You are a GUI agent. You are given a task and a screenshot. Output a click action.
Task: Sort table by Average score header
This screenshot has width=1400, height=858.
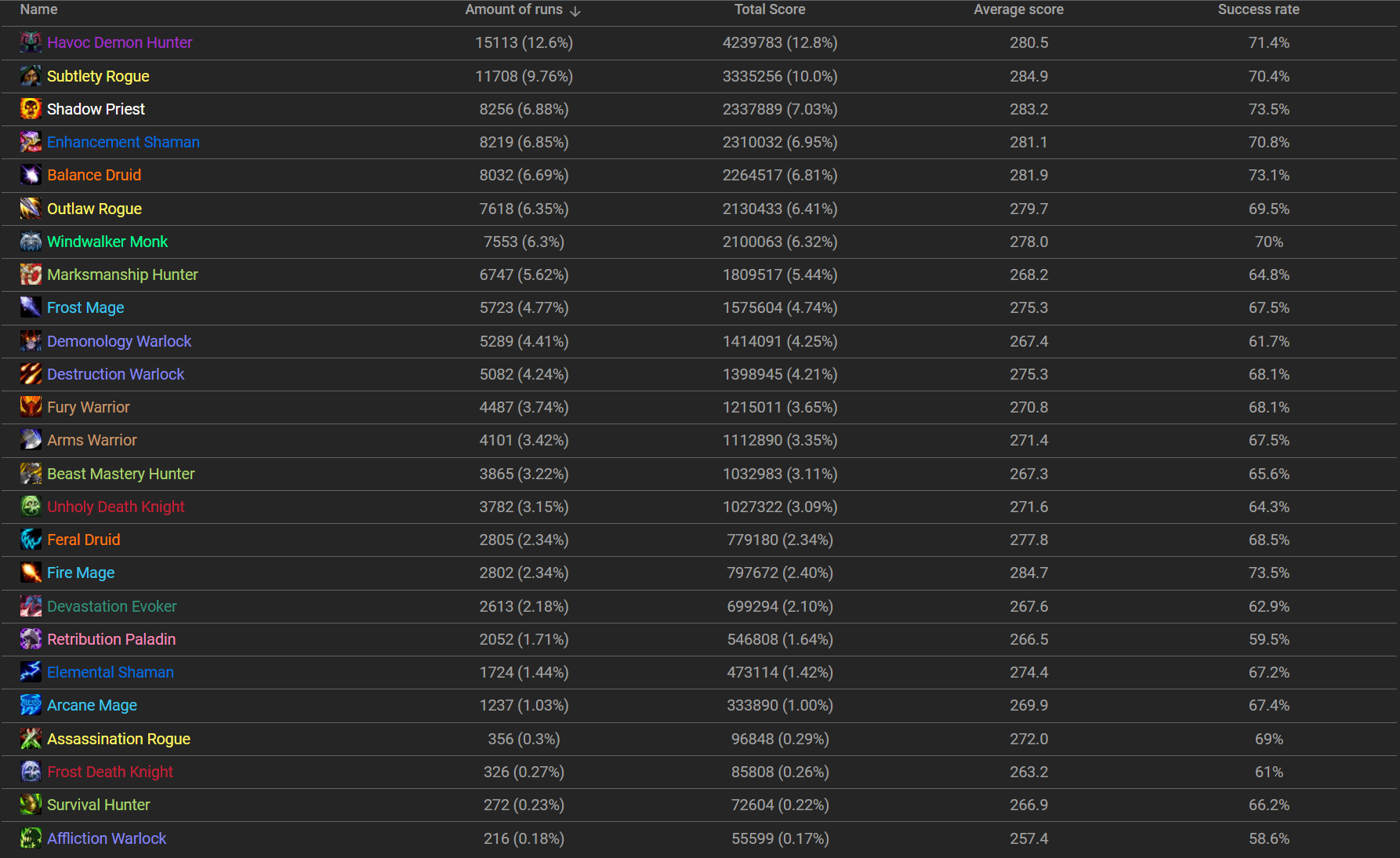point(1018,9)
